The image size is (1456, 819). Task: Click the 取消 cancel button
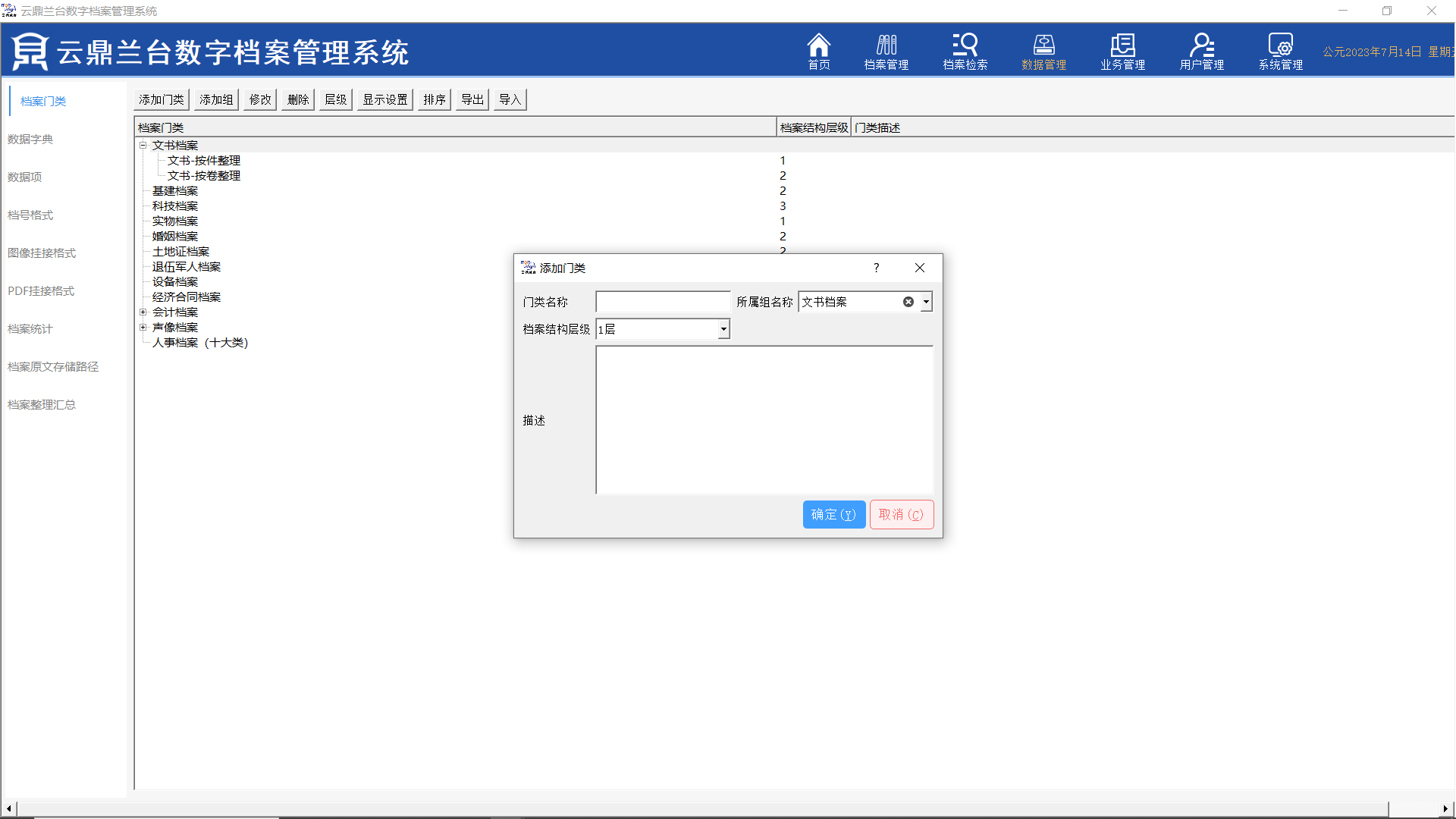tap(901, 514)
